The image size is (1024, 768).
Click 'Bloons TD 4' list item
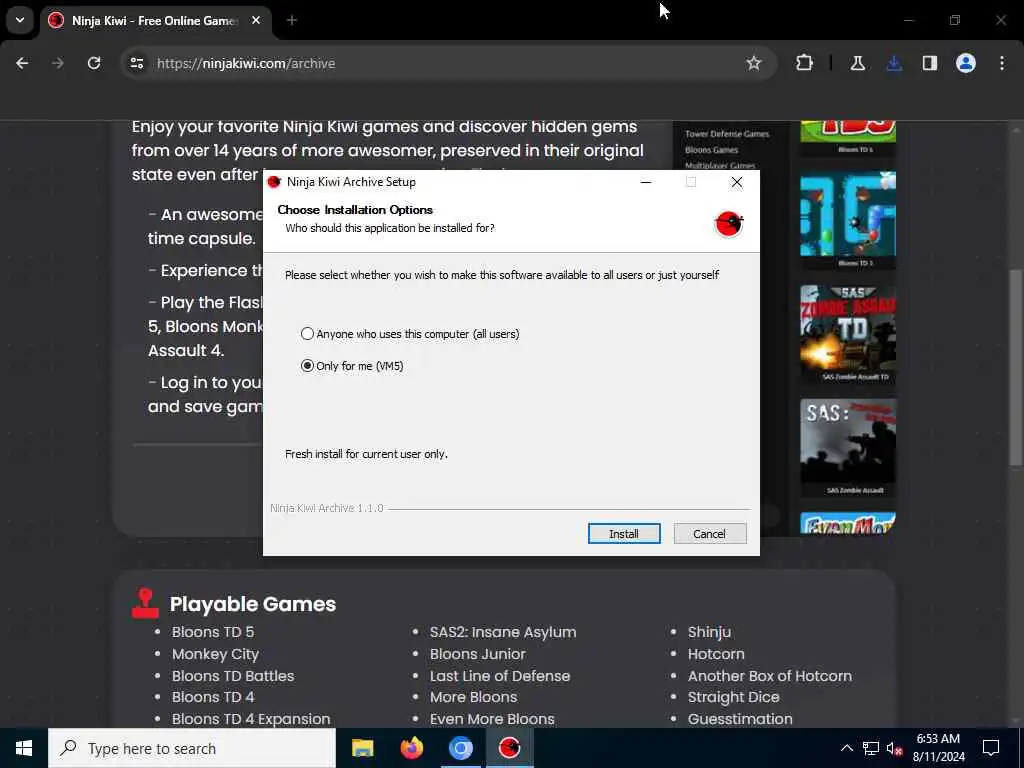[213, 697]
